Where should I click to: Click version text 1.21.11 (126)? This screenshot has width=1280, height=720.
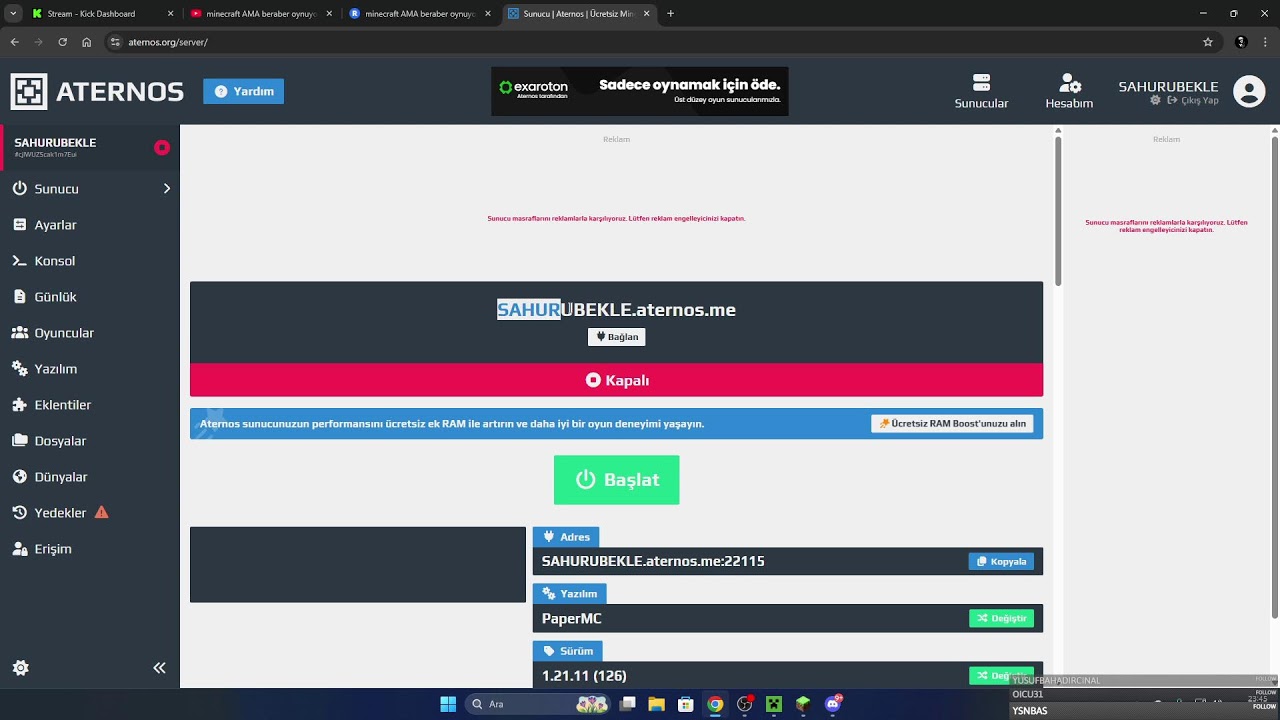click(584, 676)
